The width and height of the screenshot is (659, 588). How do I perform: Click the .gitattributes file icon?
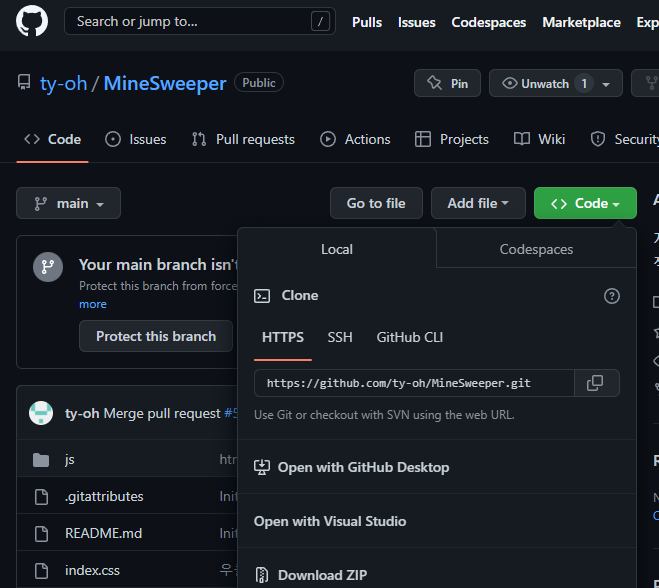41,497
